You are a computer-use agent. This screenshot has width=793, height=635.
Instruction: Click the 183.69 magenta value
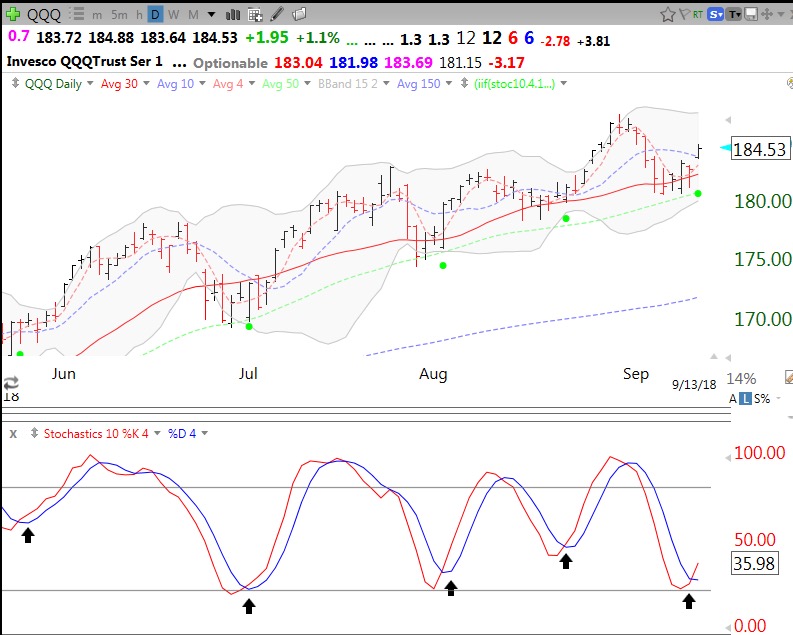coord(409,63)
